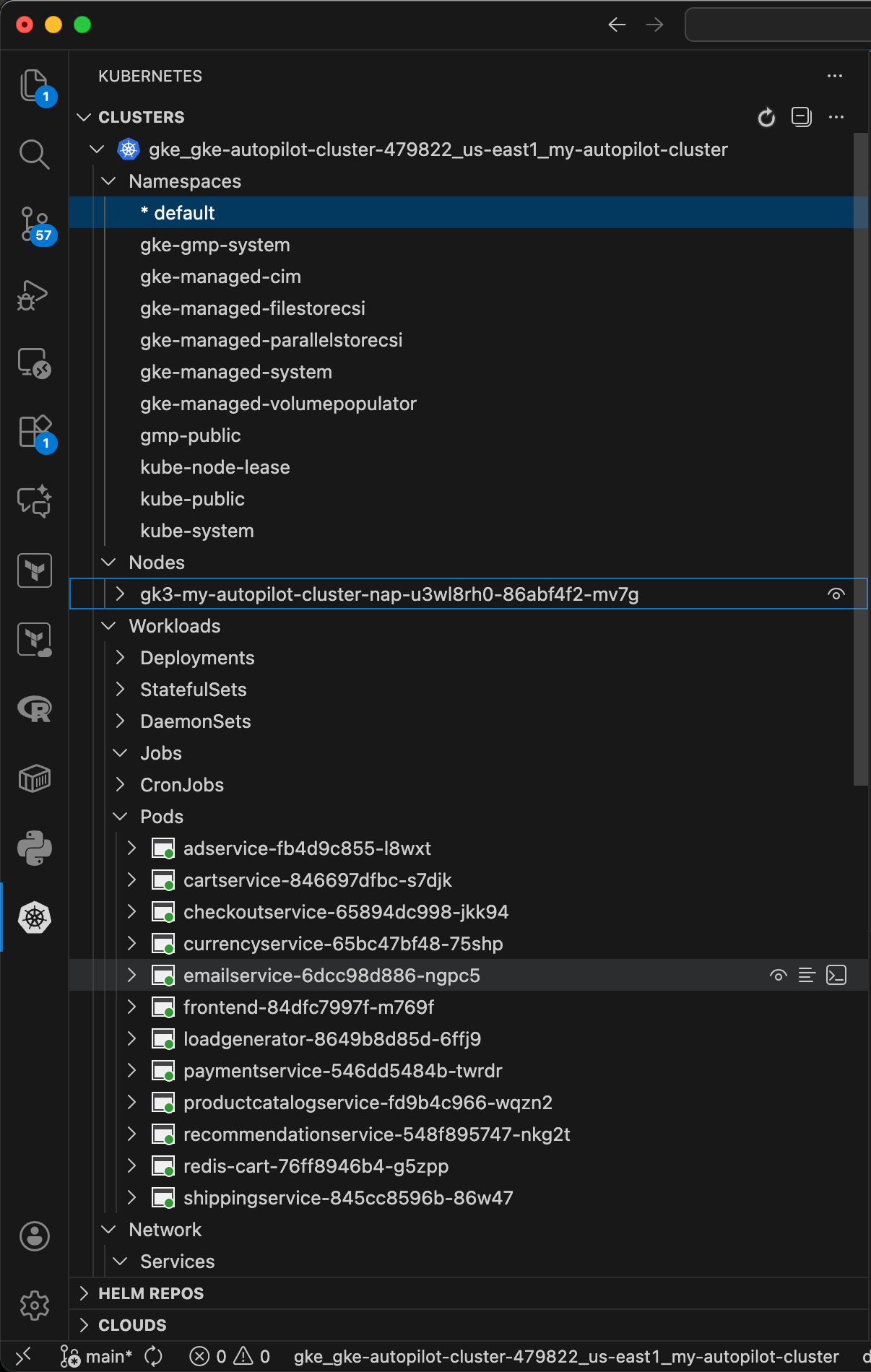Open Clusters section more actions menu
Viewport: 871px width, 1372px height.
coord(836,117)
